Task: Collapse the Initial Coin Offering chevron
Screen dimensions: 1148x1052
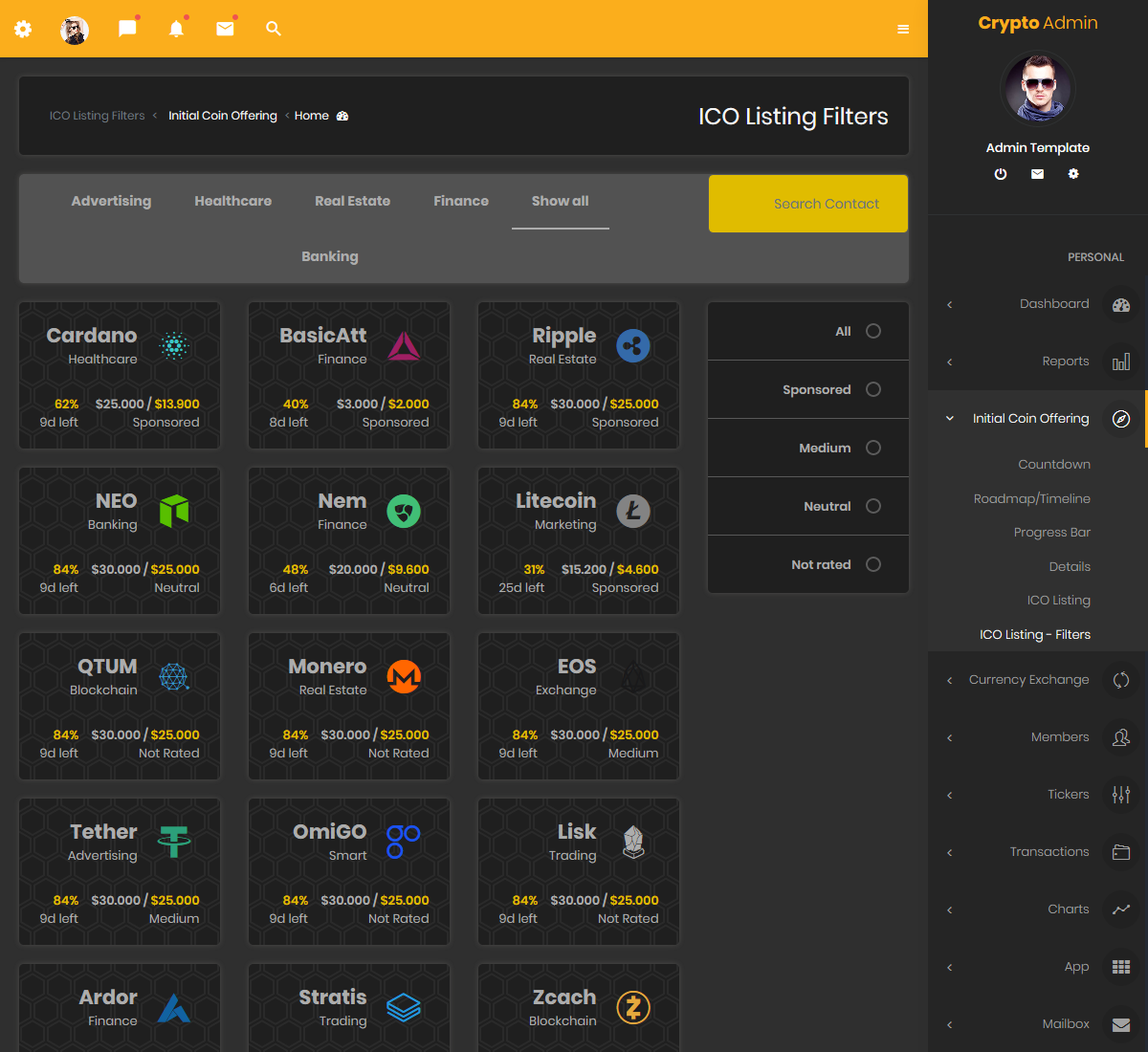Action: (x=950, y=419)
